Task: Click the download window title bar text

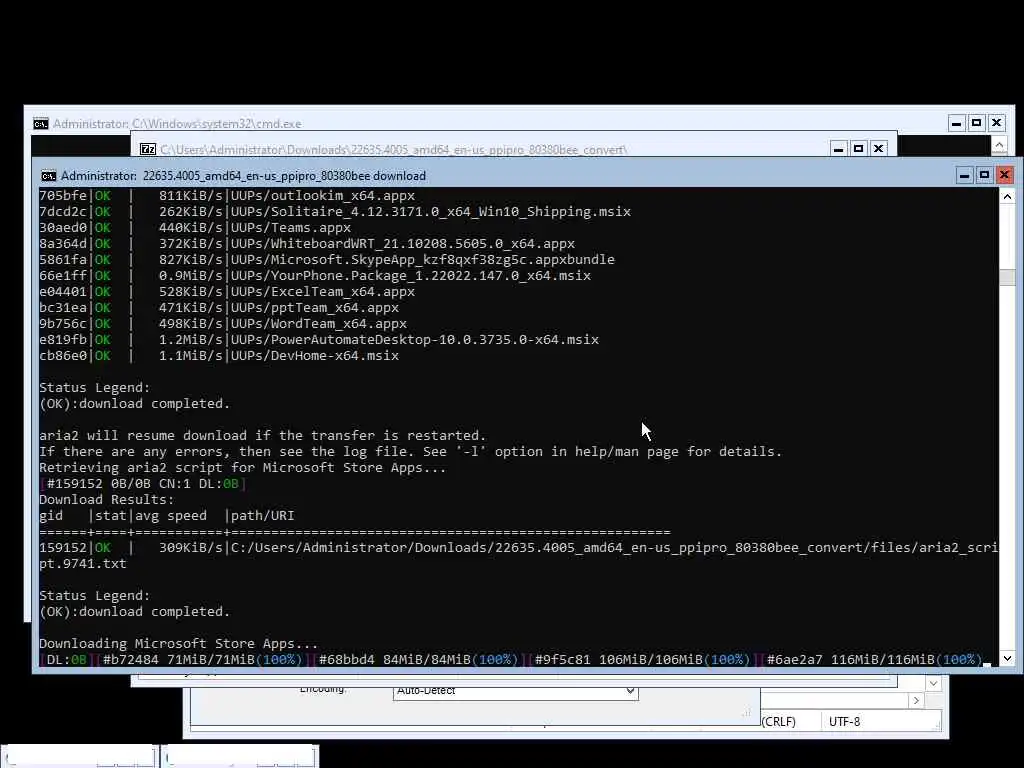Action: [x=243, y=176]
